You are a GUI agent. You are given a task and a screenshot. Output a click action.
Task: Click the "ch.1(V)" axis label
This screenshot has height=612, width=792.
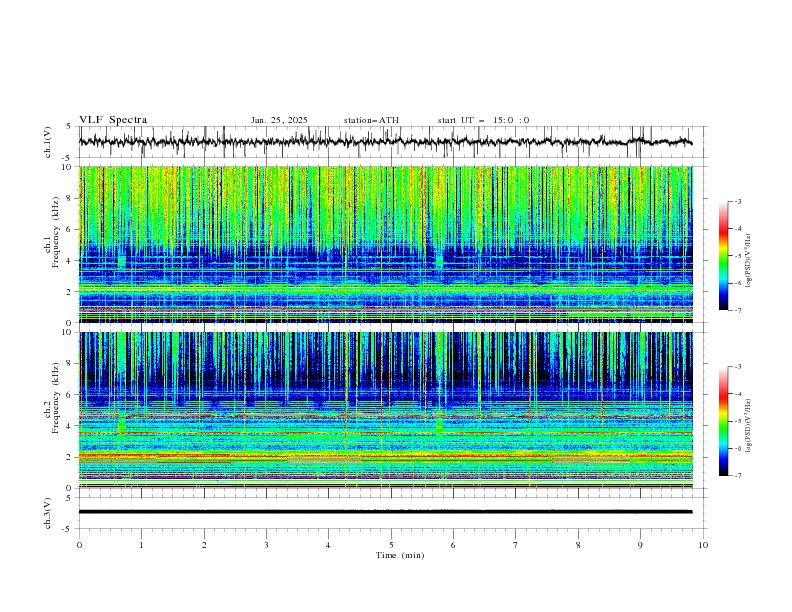click(x=48, y=142)
